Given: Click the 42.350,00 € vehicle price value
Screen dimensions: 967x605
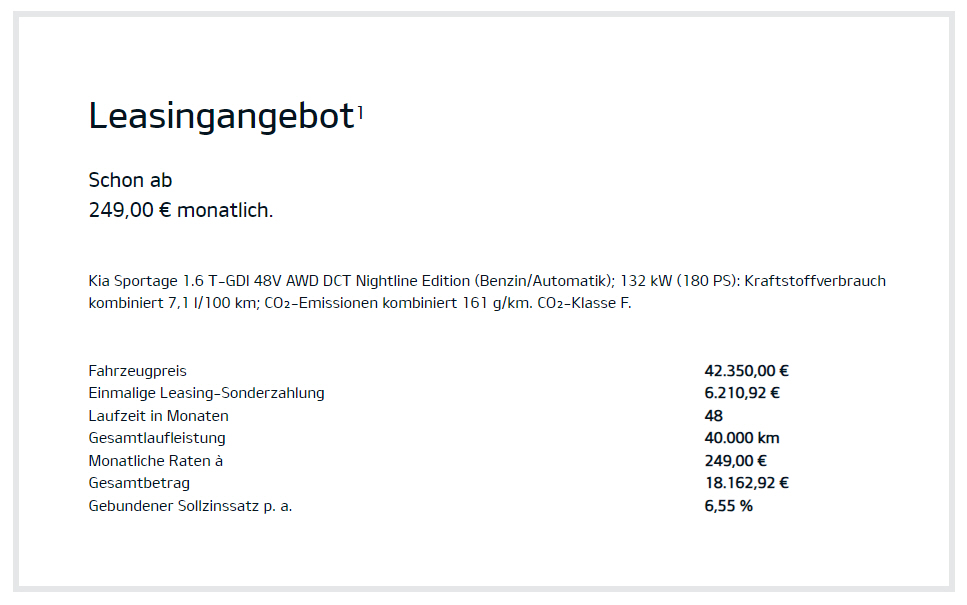Looking at the screenshot, I should (746, 371).
